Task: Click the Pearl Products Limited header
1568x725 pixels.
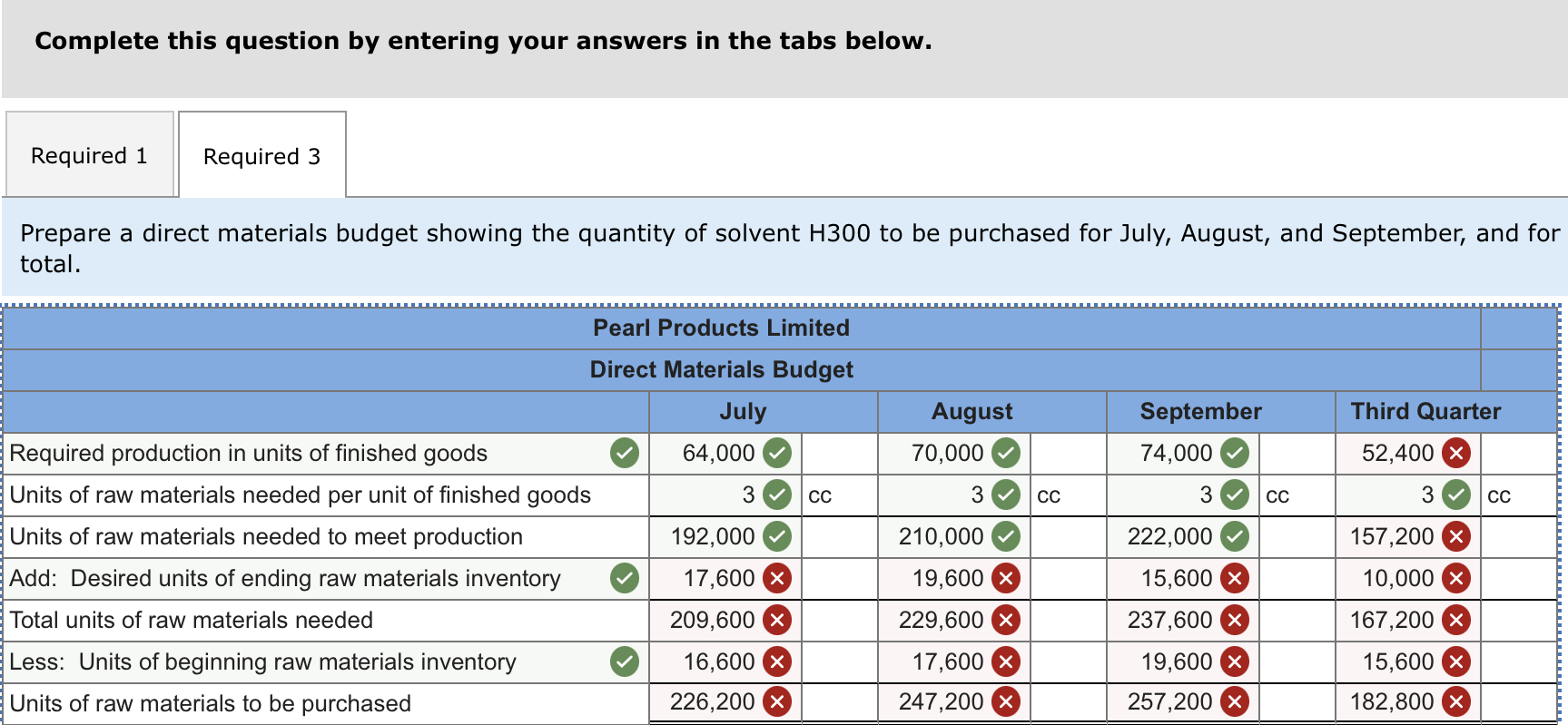Action: coord(720,328)
